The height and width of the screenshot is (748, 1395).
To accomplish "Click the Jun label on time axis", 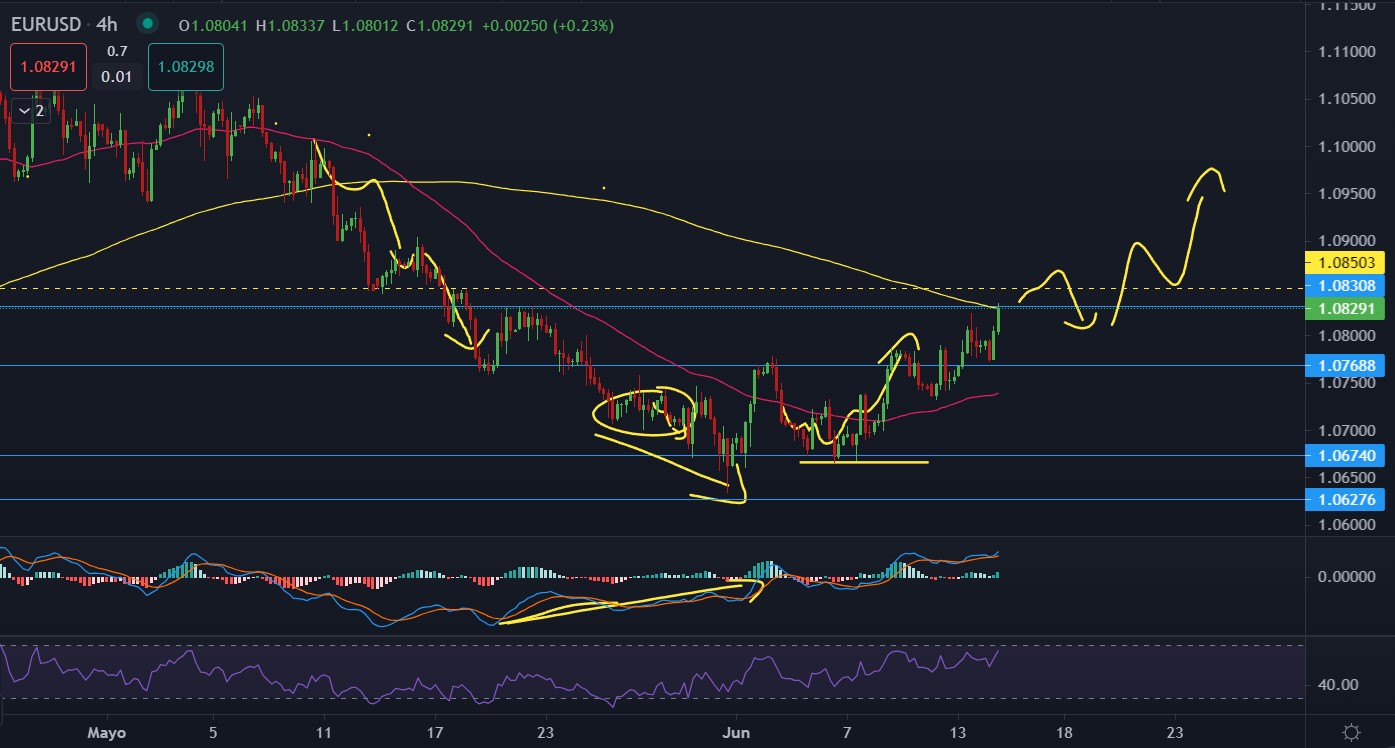I will [736, 732].
